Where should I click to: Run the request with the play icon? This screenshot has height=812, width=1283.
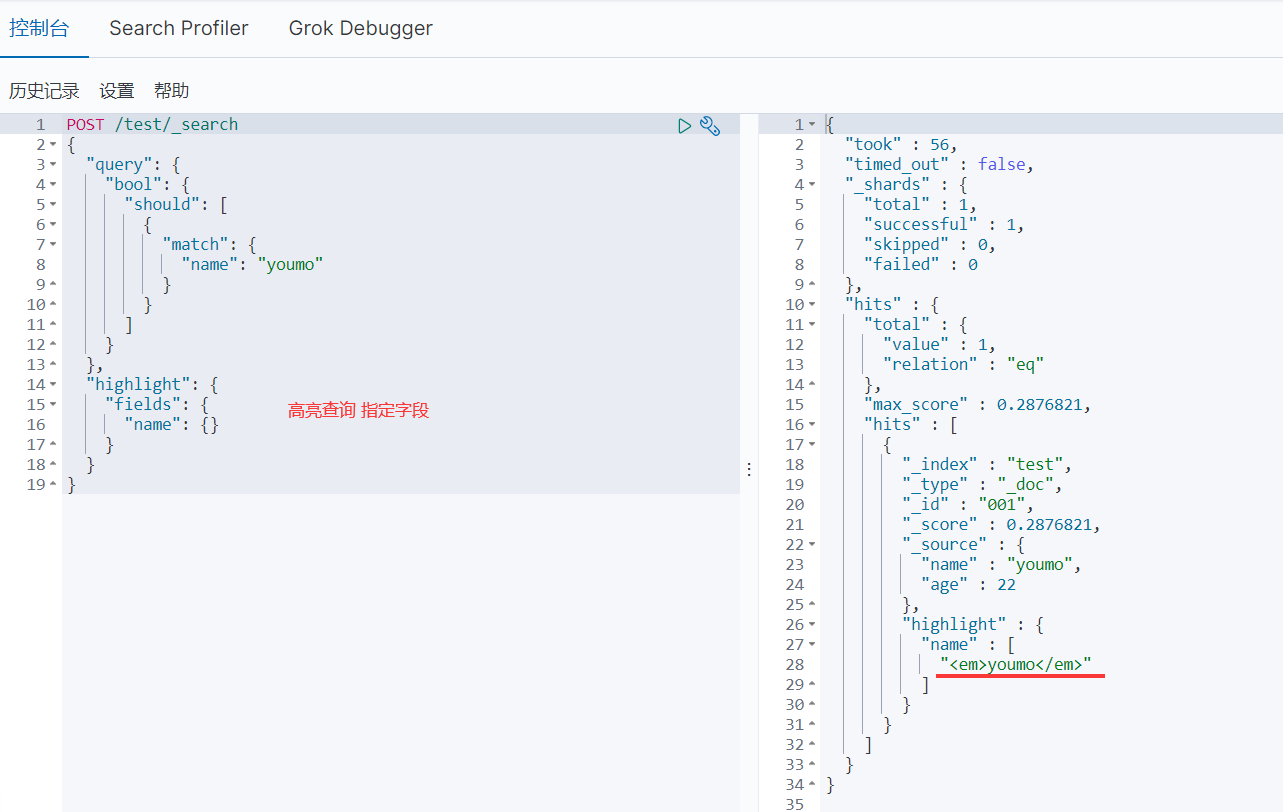click(x=685, y=125)
